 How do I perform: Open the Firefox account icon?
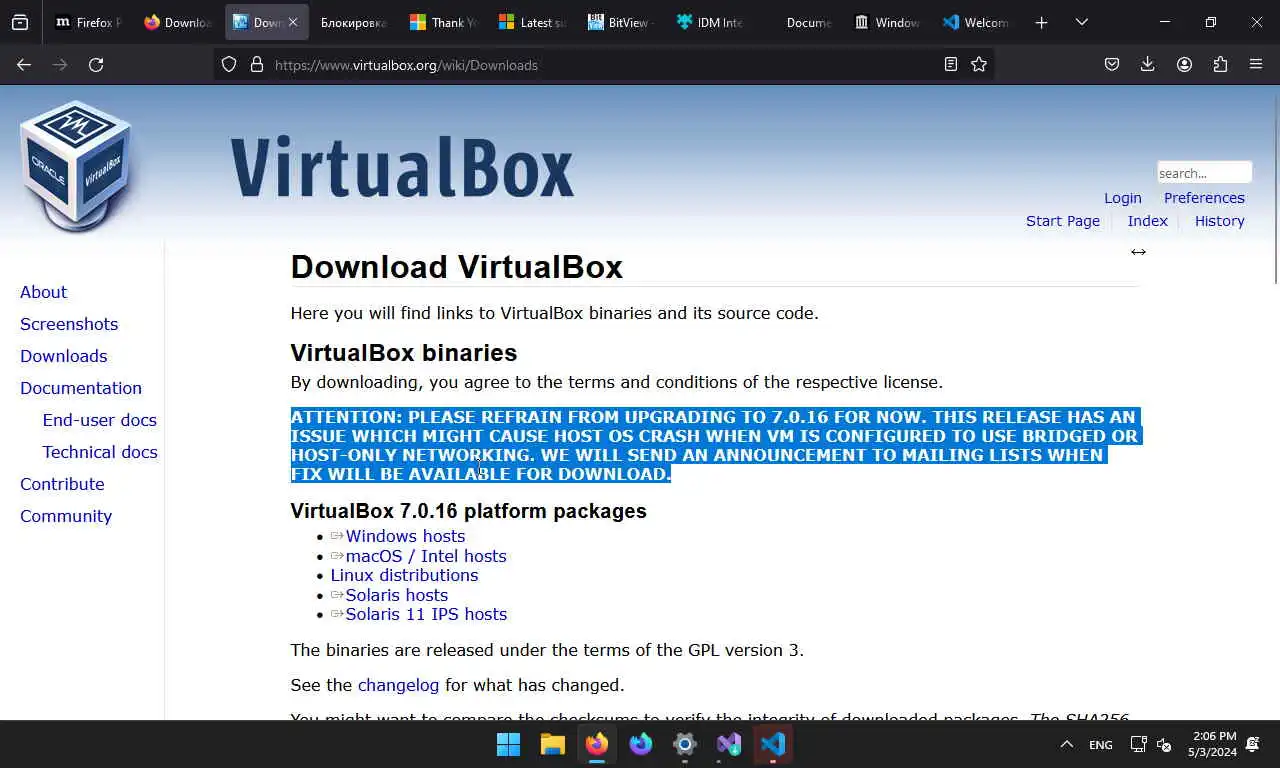pyautogui.click(x=1184, y=64)
